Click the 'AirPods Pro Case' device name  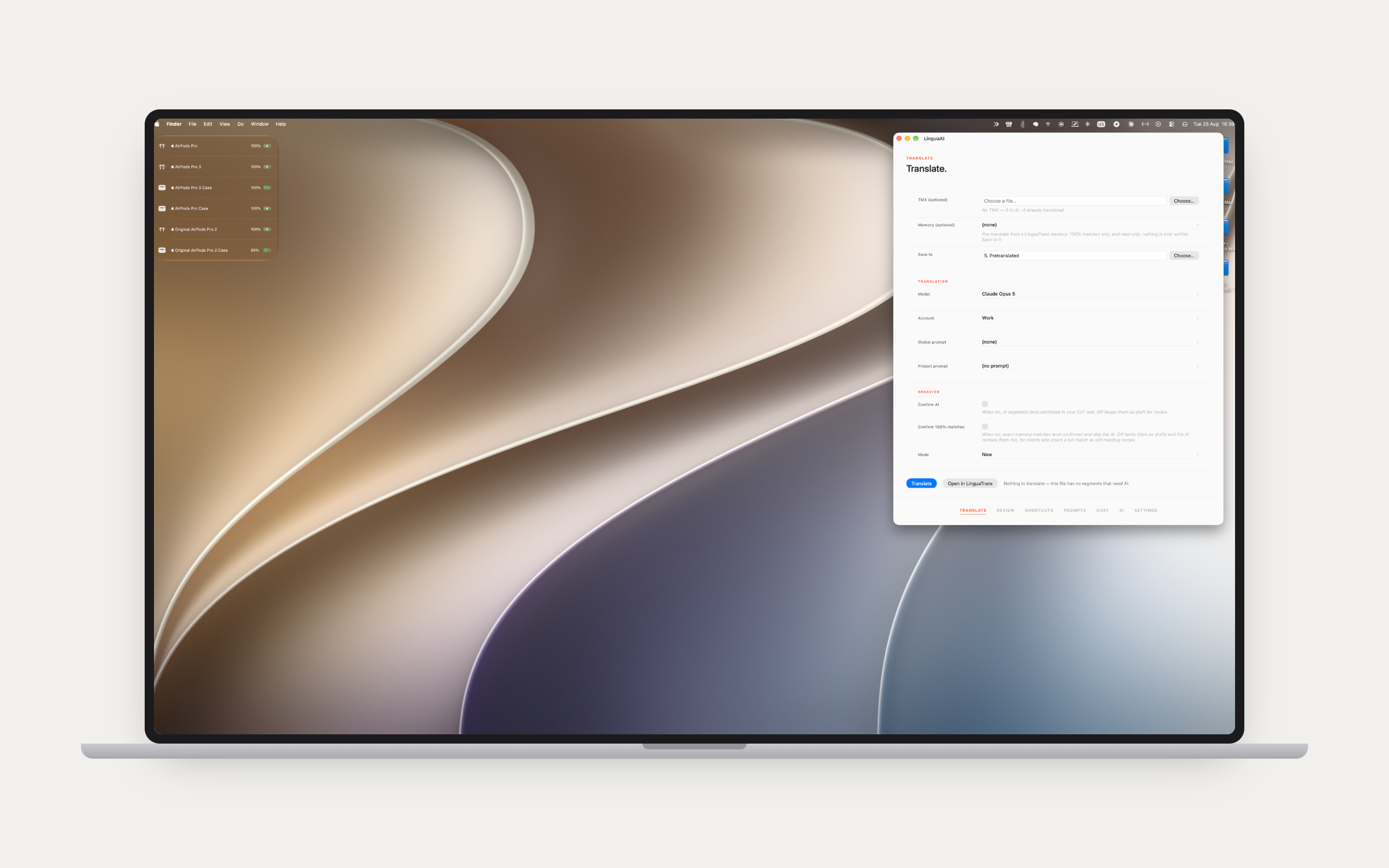tap(192, 208)
